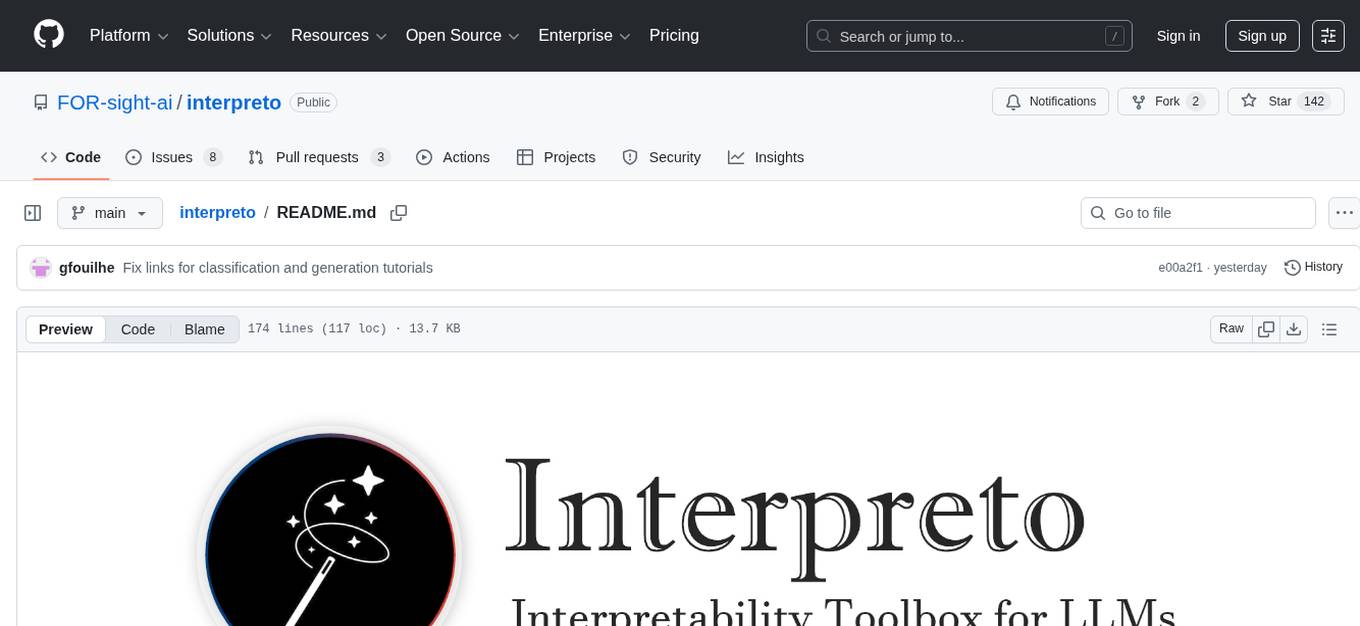The width and height of the screenshot is (1360, 626).
Task: Open the file outline list
Action: (x=1329, y=328)
